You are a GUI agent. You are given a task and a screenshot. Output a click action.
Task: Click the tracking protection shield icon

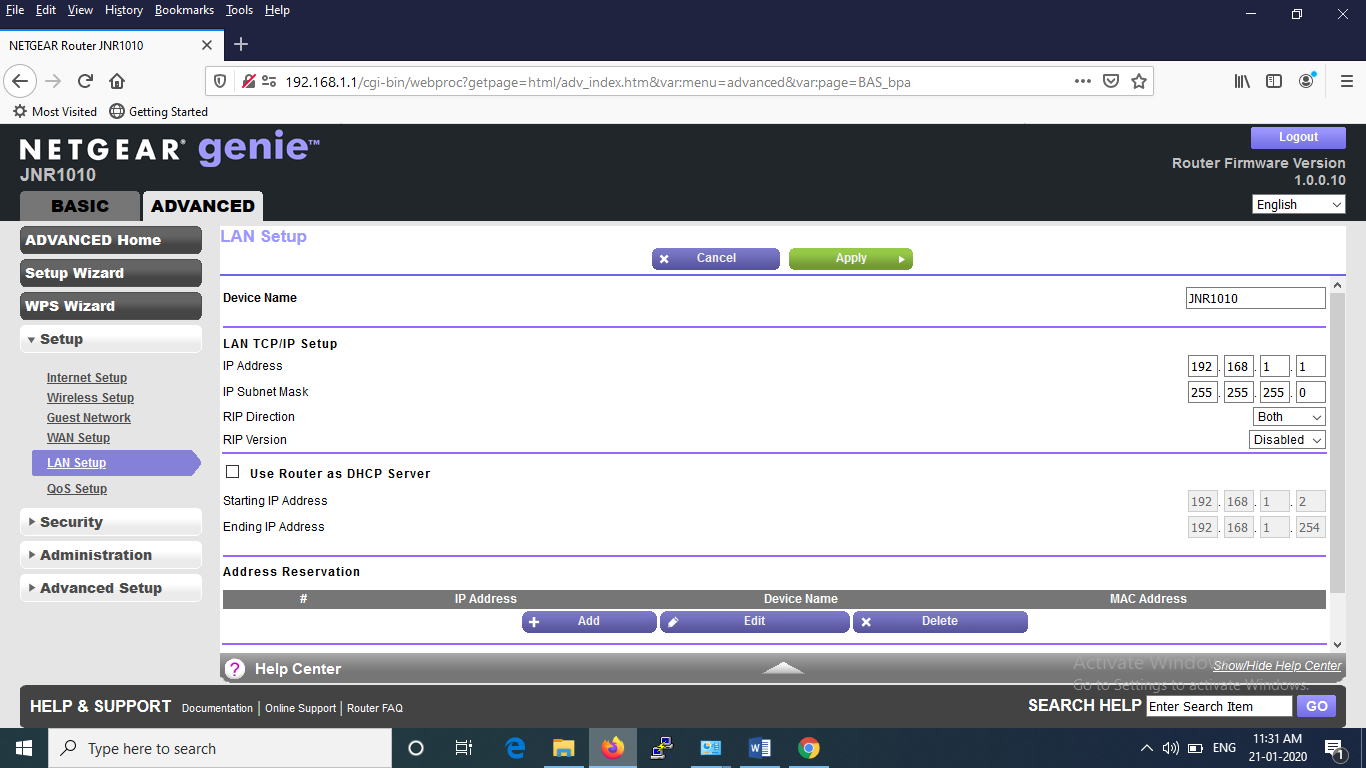(x=221, y=81)
